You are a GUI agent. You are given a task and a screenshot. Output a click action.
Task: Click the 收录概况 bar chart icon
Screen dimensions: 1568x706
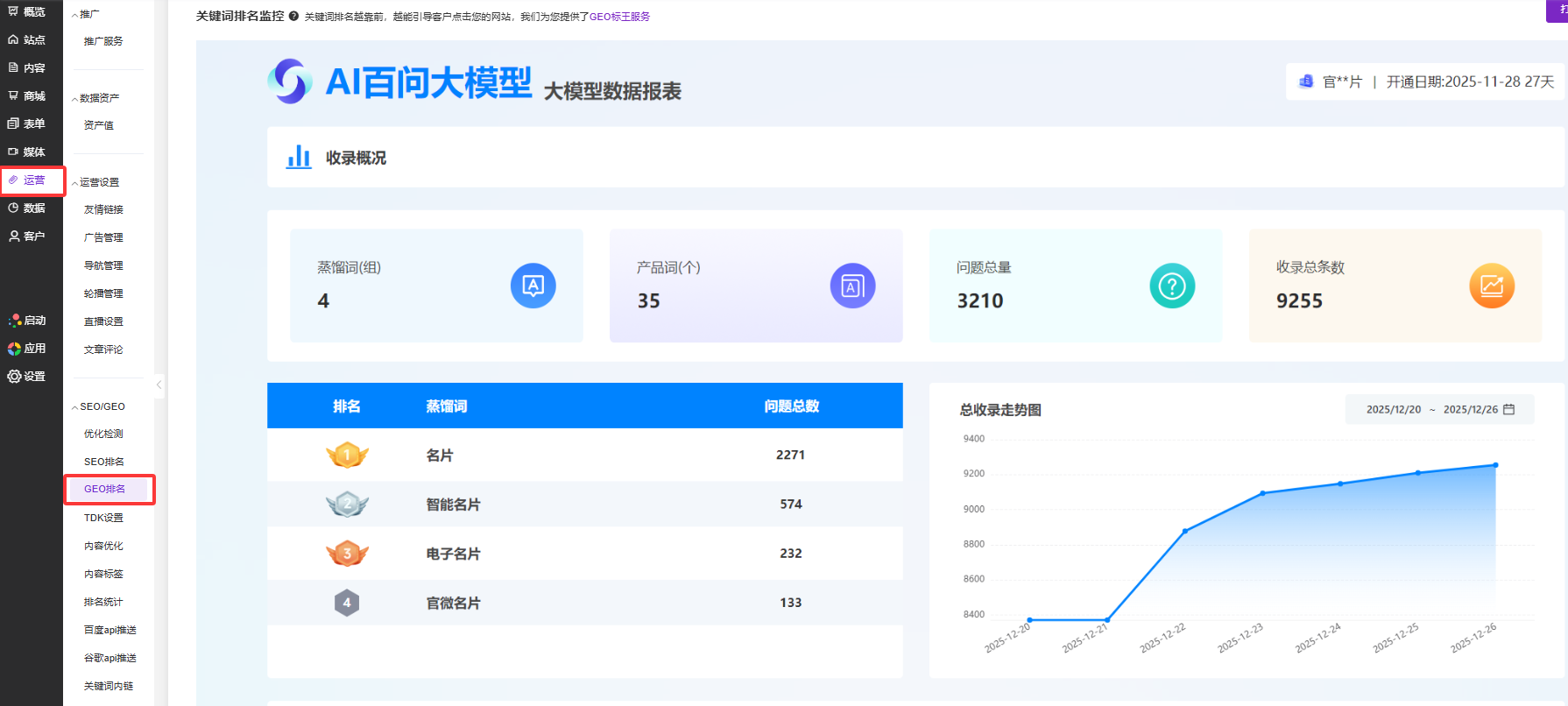[x=299, y=158]
